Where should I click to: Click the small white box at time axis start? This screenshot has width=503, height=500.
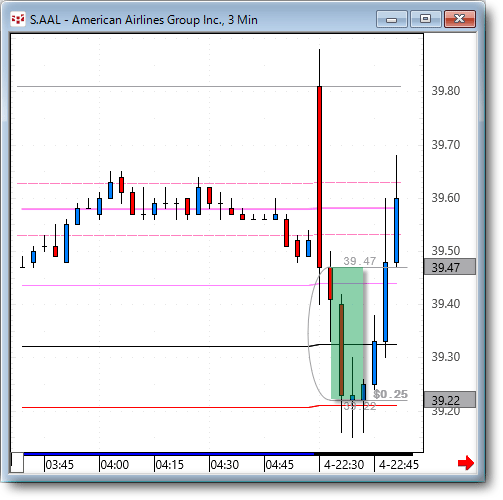click(x=17, y=463)
